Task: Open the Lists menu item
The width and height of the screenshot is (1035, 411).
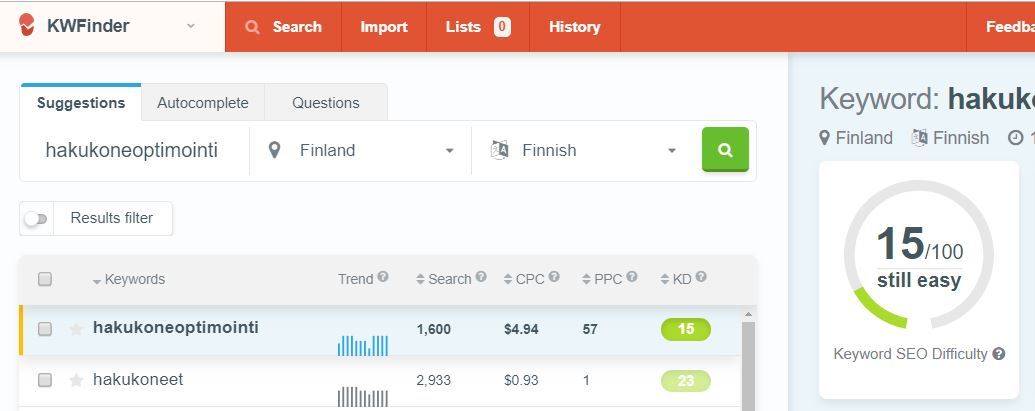Action: pos(478,27)
